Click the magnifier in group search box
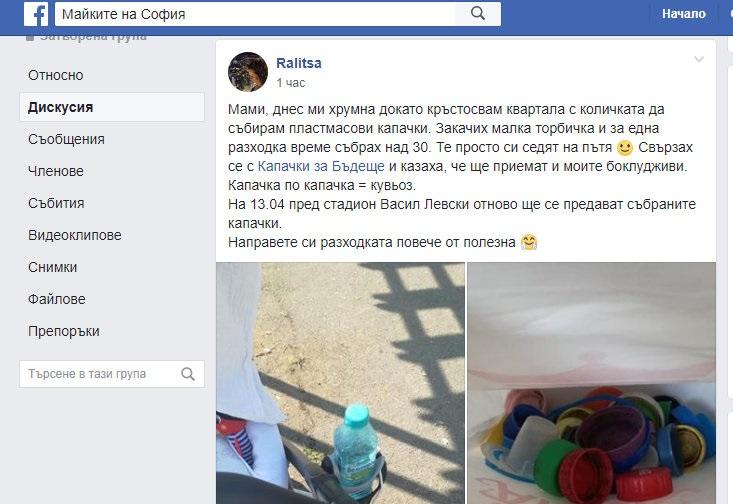Screen dimensions: 733x504 click(188, 374)
